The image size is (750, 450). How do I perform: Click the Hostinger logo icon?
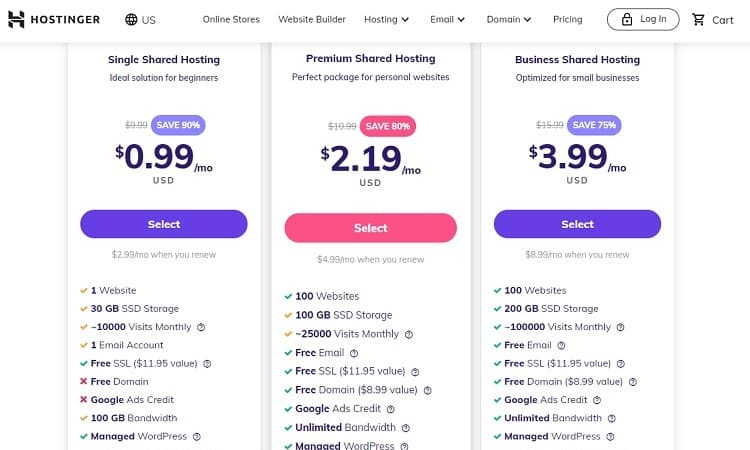16,20
